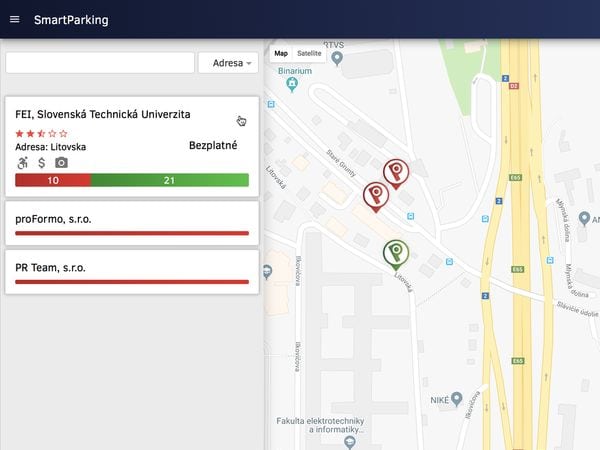Viewport: 600px width, 450px height.
Task: Click the star rating on FEI card
Action: [42, 133]
